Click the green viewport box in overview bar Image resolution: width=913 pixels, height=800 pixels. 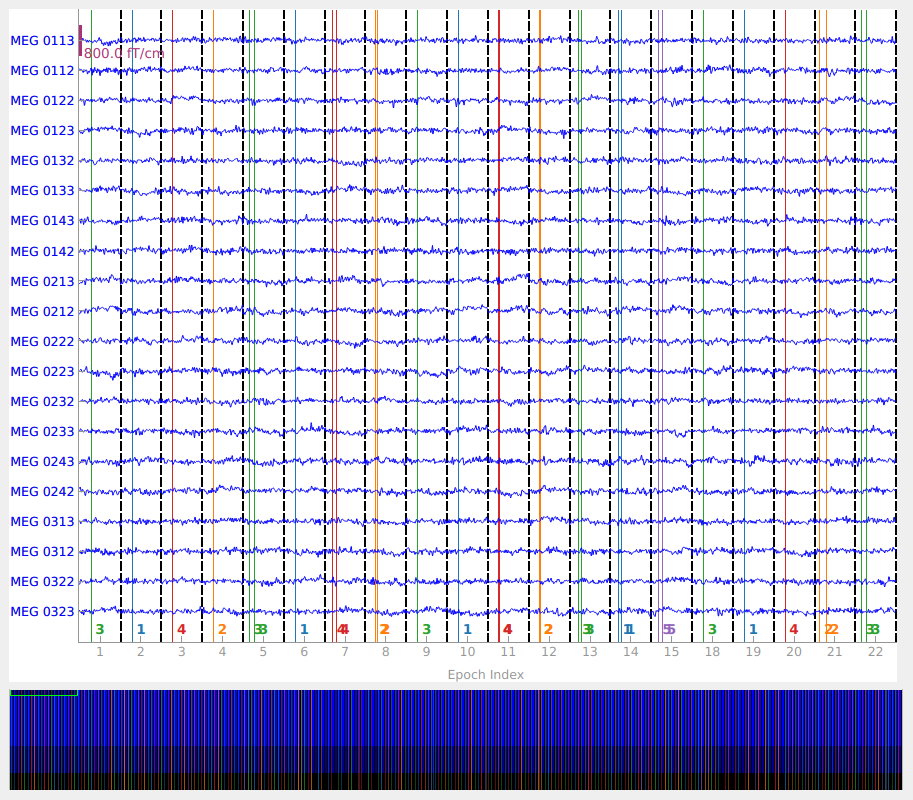tap(44, 693)
